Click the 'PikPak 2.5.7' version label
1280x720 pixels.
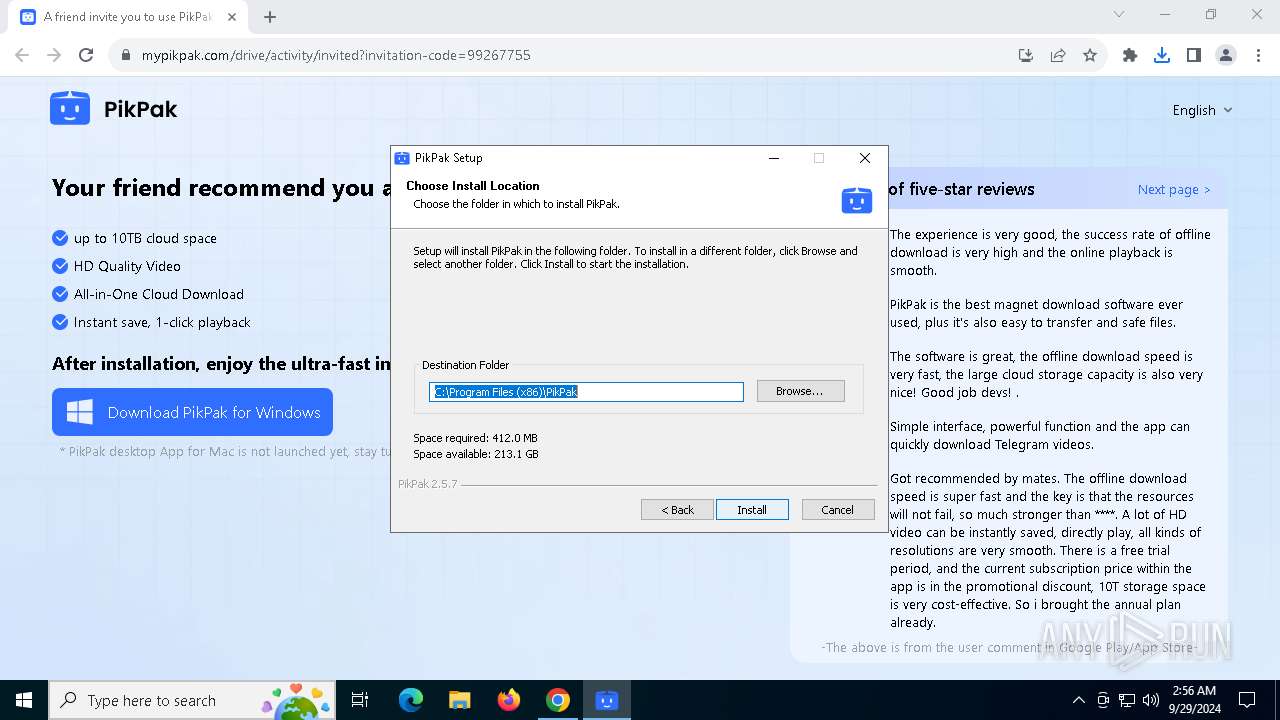click(x=428, y=484)
